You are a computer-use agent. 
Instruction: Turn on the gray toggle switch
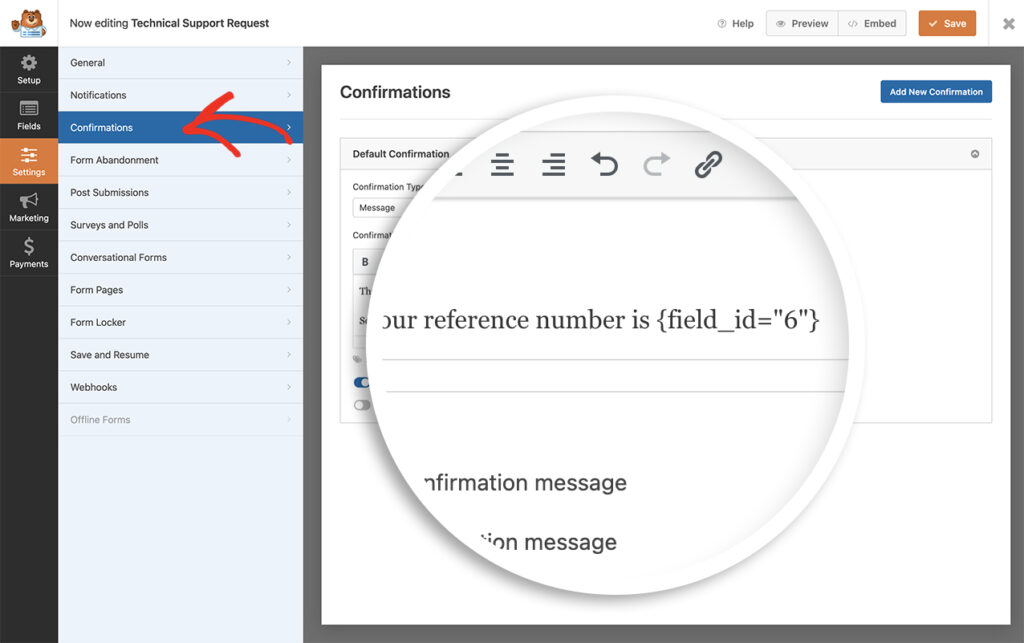click(x=360, y=404)
